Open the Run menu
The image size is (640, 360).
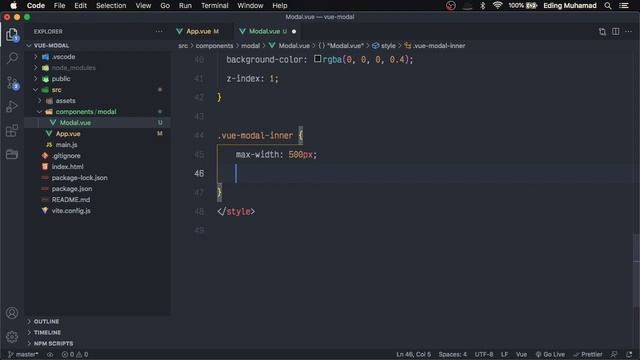(185, 6)
